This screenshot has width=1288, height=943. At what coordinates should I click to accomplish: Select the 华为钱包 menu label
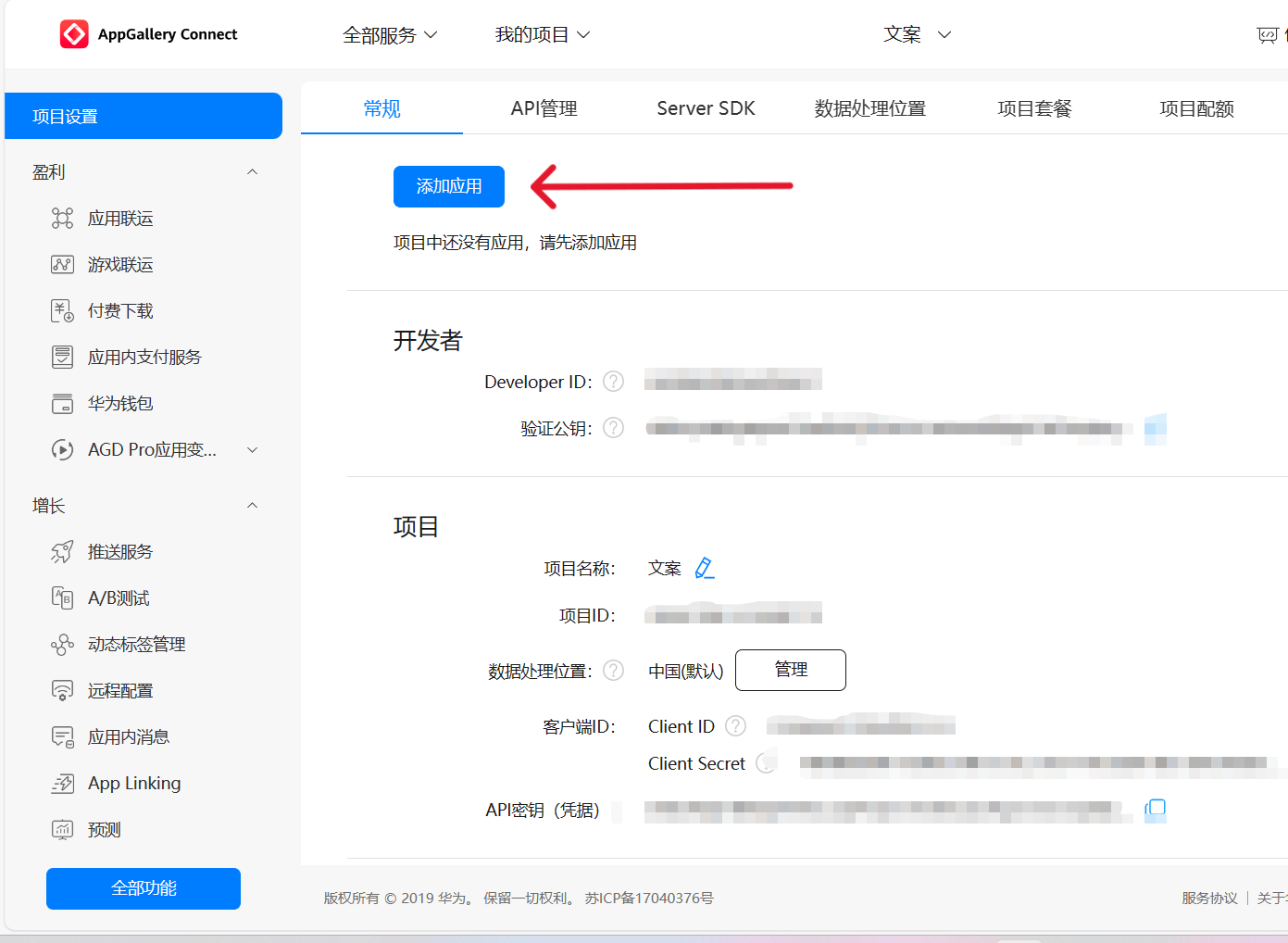click(120, 404)
